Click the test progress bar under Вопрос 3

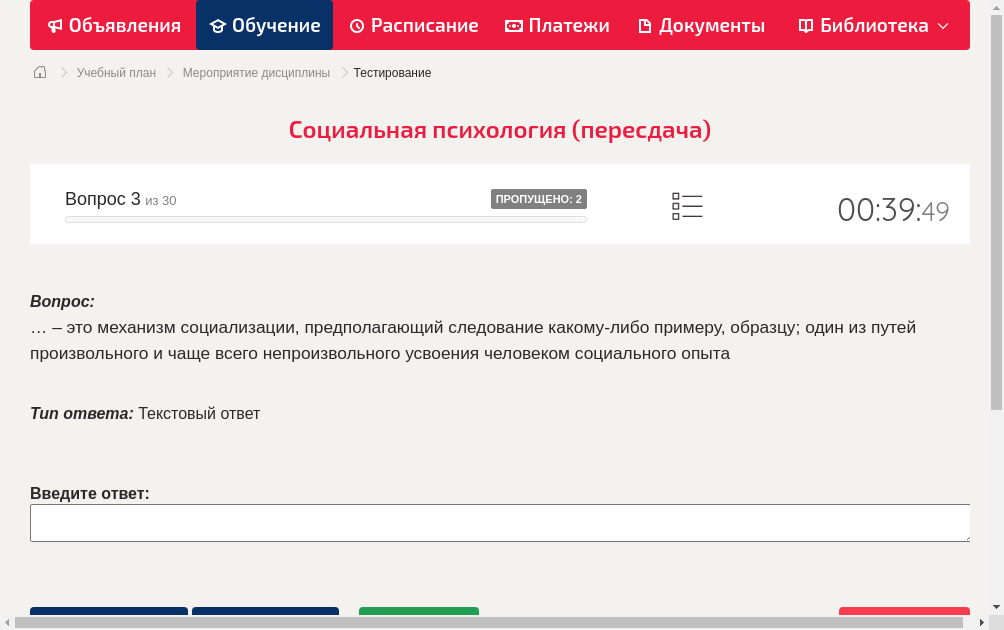[325, 219]
